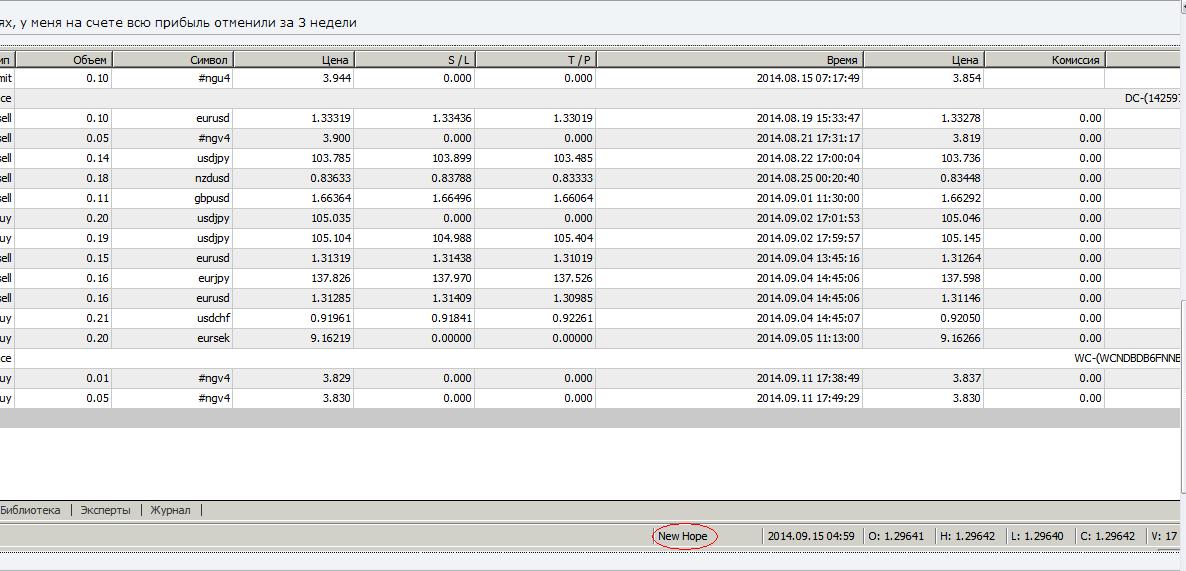Click the Комиссия column header
1186x571 pixels.
click(x=1045, y=60)
